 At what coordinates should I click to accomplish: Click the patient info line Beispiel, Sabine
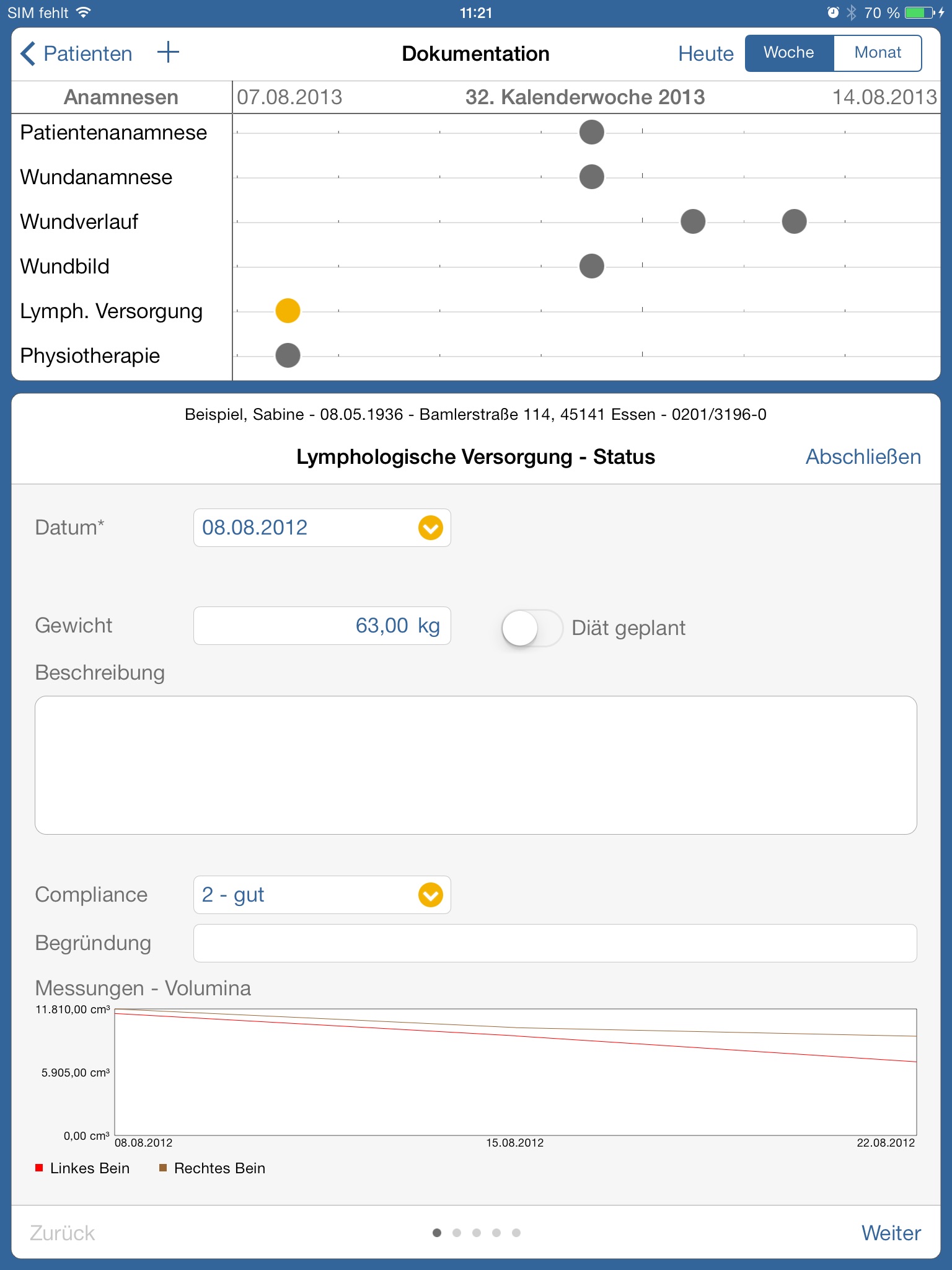[x=476, y=415]
